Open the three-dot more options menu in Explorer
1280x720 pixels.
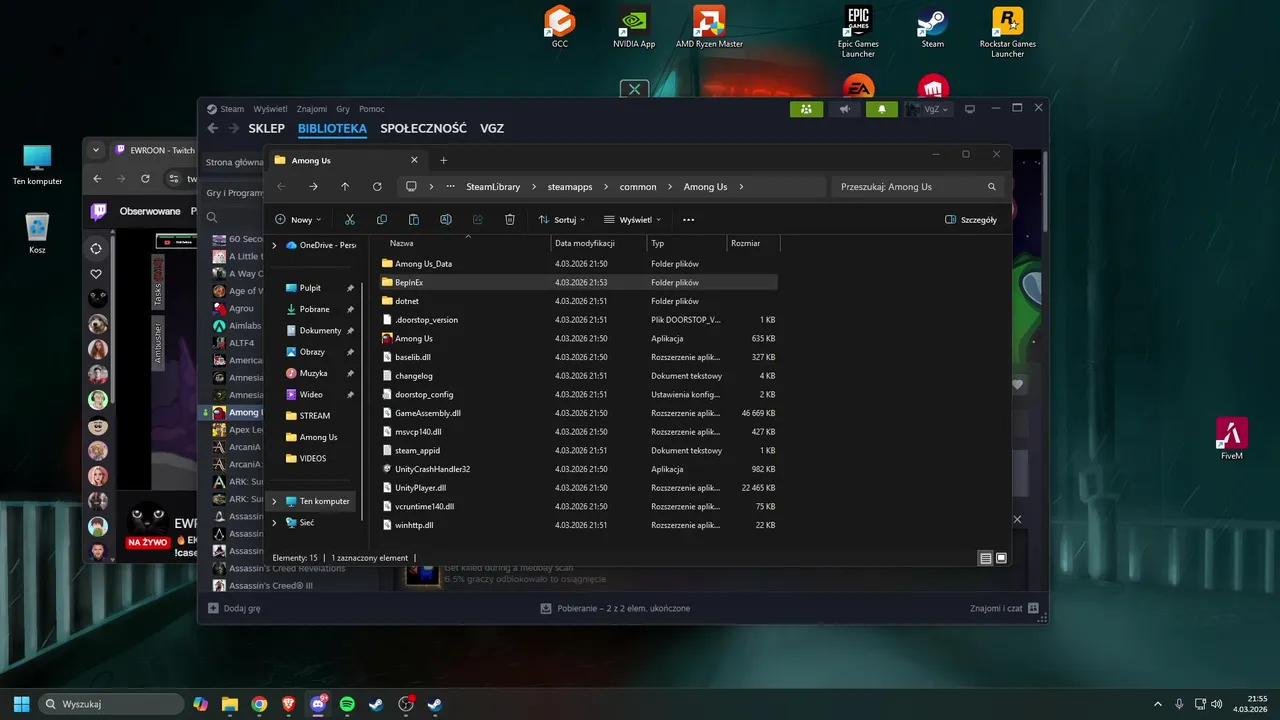point(688,219)
